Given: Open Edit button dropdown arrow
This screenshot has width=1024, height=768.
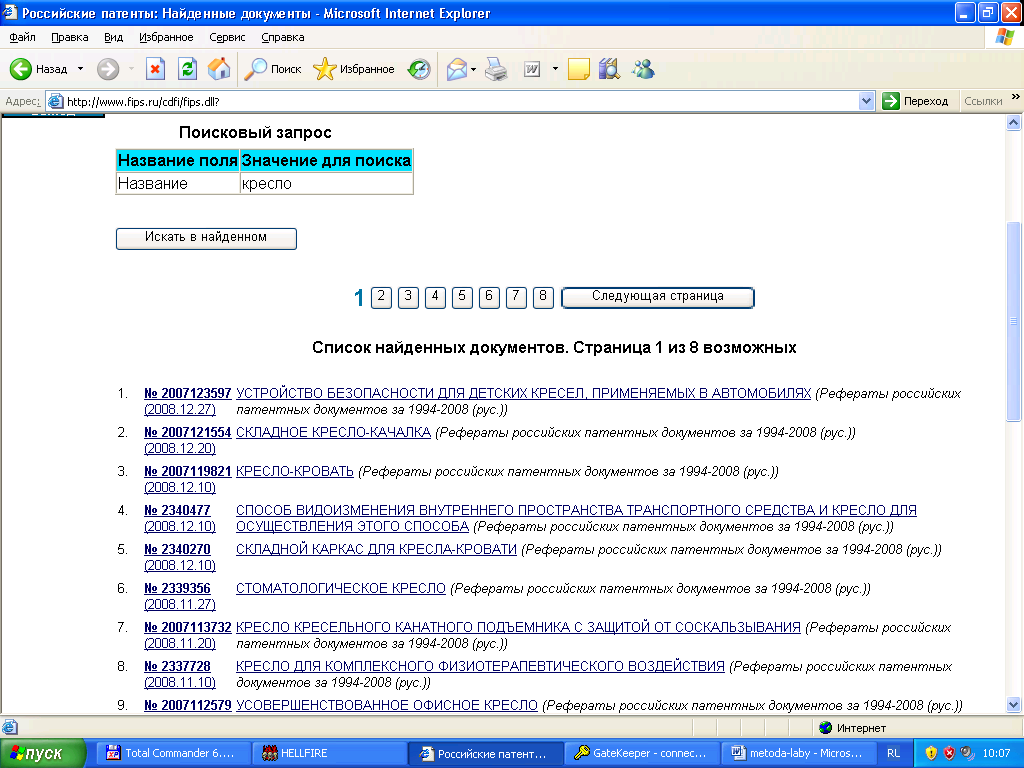Looking at the screenshot, I should point(555,69).
